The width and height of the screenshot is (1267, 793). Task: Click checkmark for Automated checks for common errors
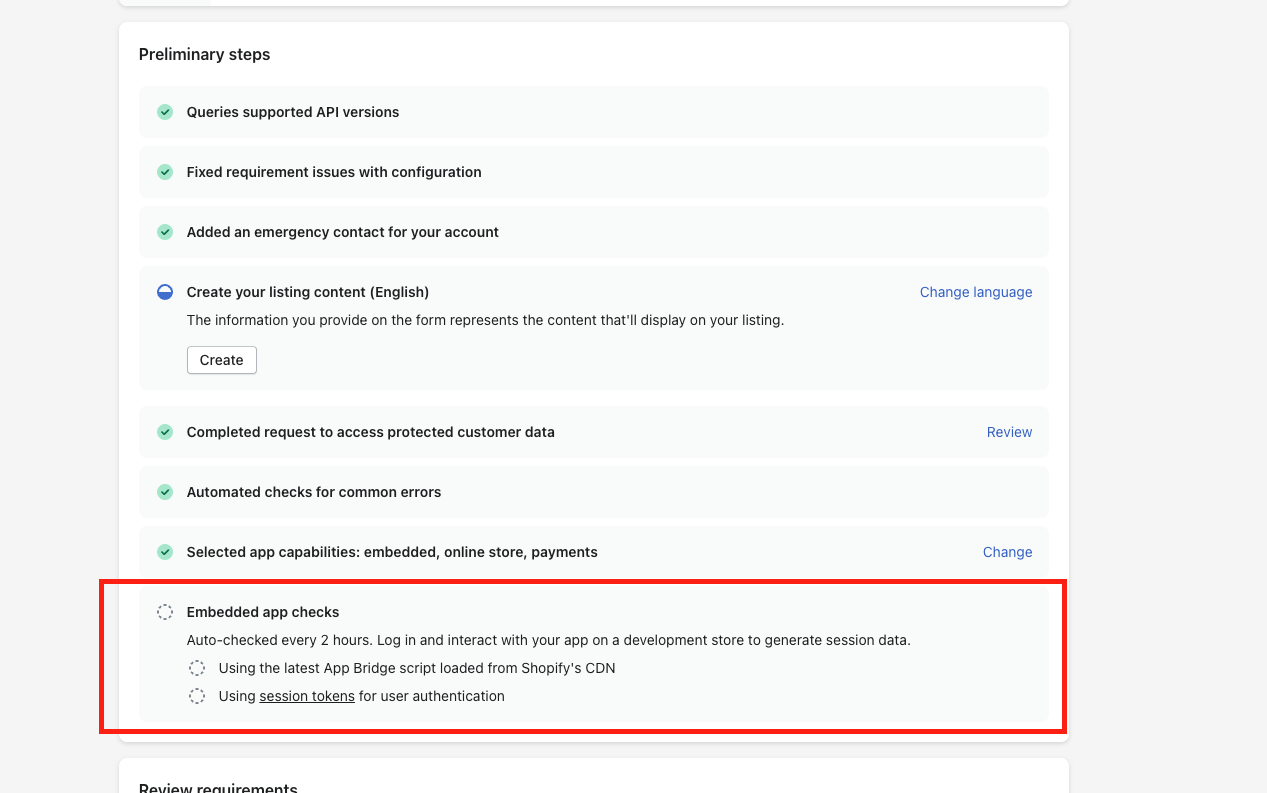[x=165, y=492]
